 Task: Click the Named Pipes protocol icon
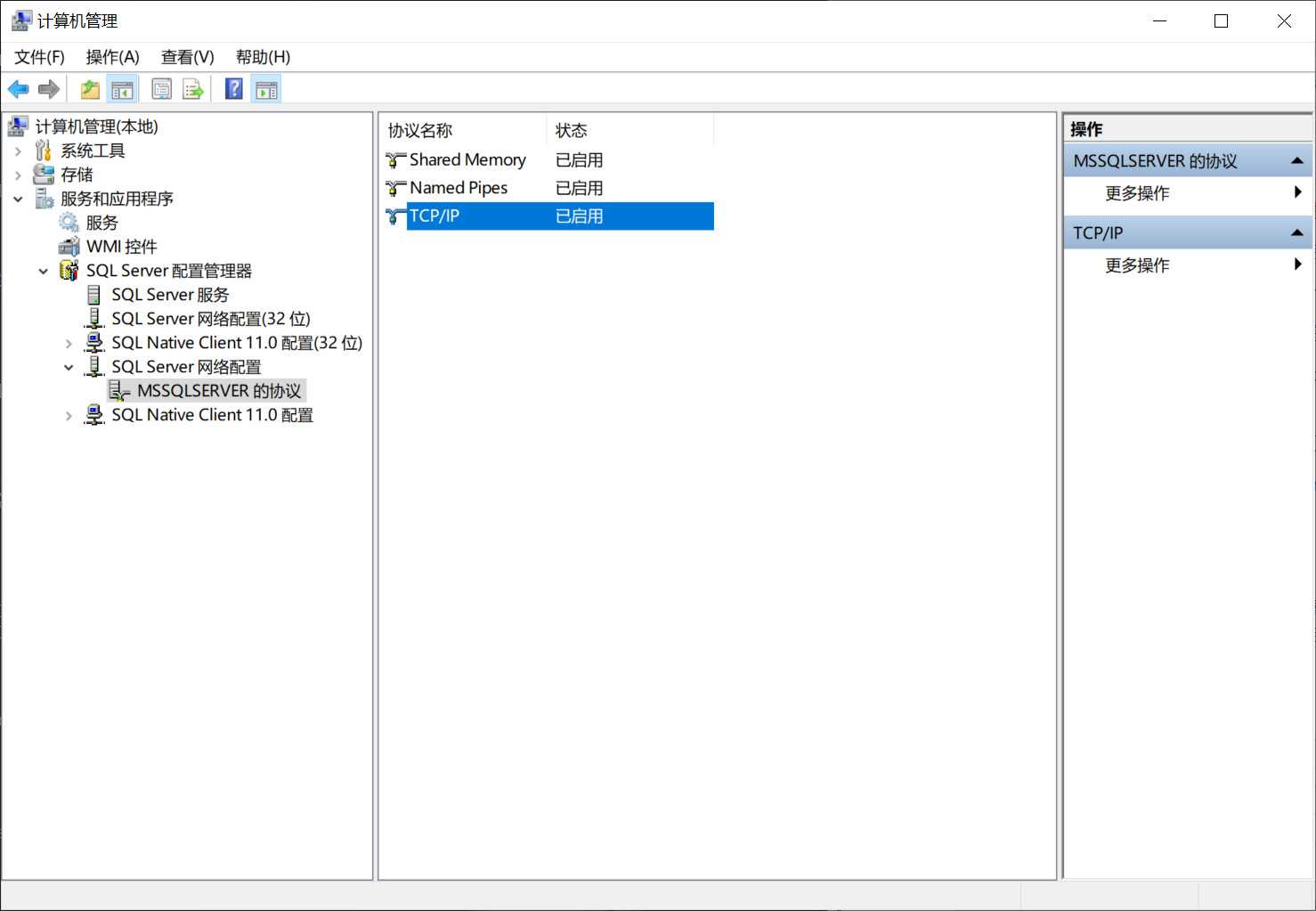pos(396,188)
